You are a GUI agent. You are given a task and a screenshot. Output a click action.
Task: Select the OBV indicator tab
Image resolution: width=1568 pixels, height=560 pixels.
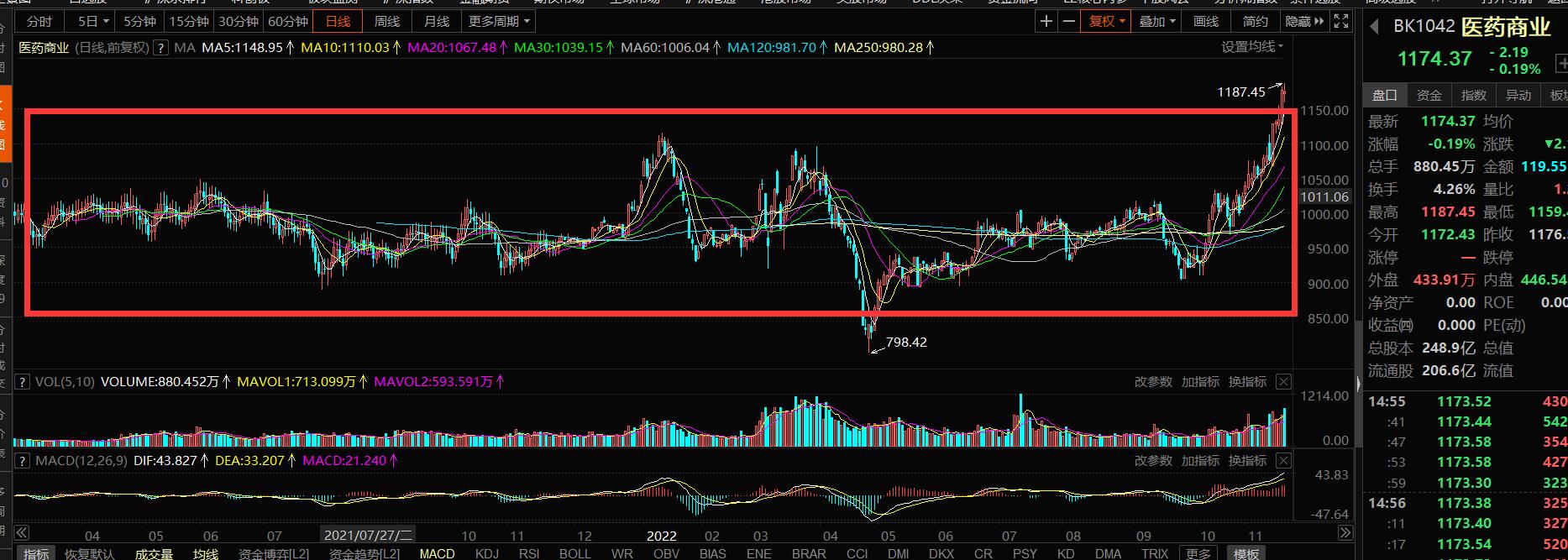coord(666,553)
